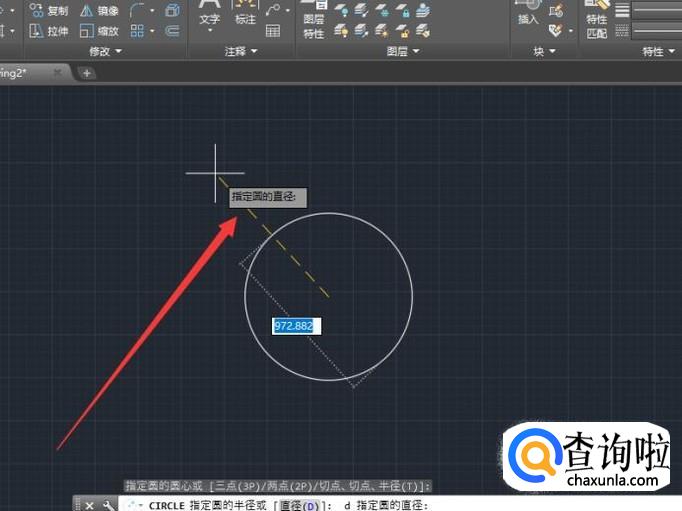
Task: Expand the Properties (特性) panel
Action: point(658,51)
